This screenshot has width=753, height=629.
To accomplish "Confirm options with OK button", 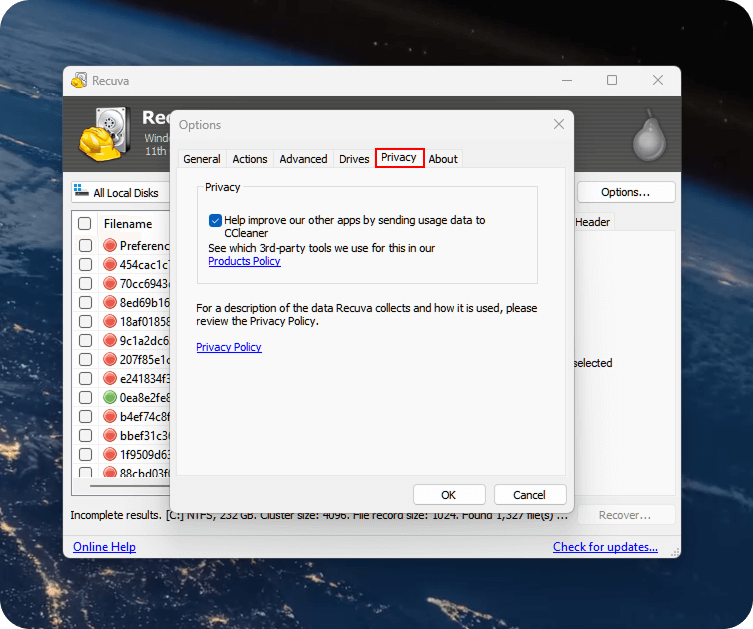I will 449,495.
